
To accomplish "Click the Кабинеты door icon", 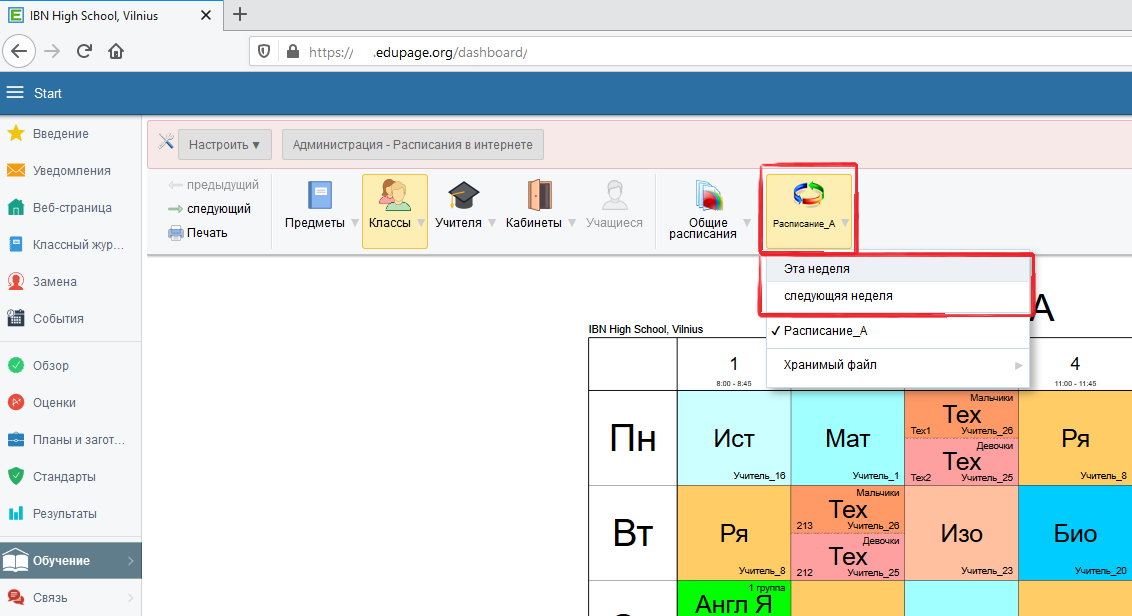I will [x=539, y=196].
